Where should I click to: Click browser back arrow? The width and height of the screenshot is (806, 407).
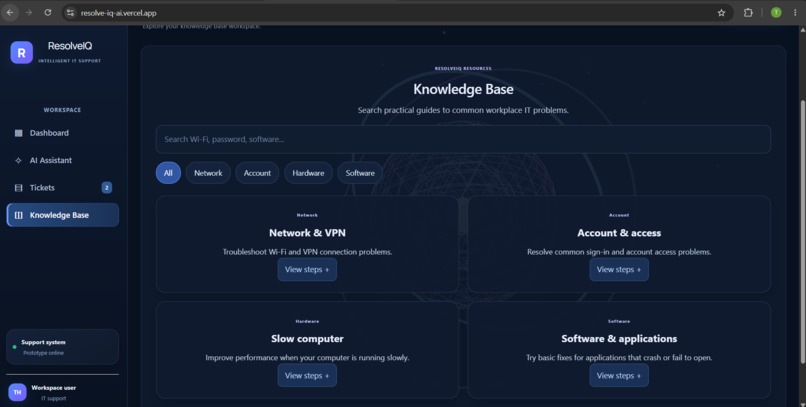pos(10,12)
